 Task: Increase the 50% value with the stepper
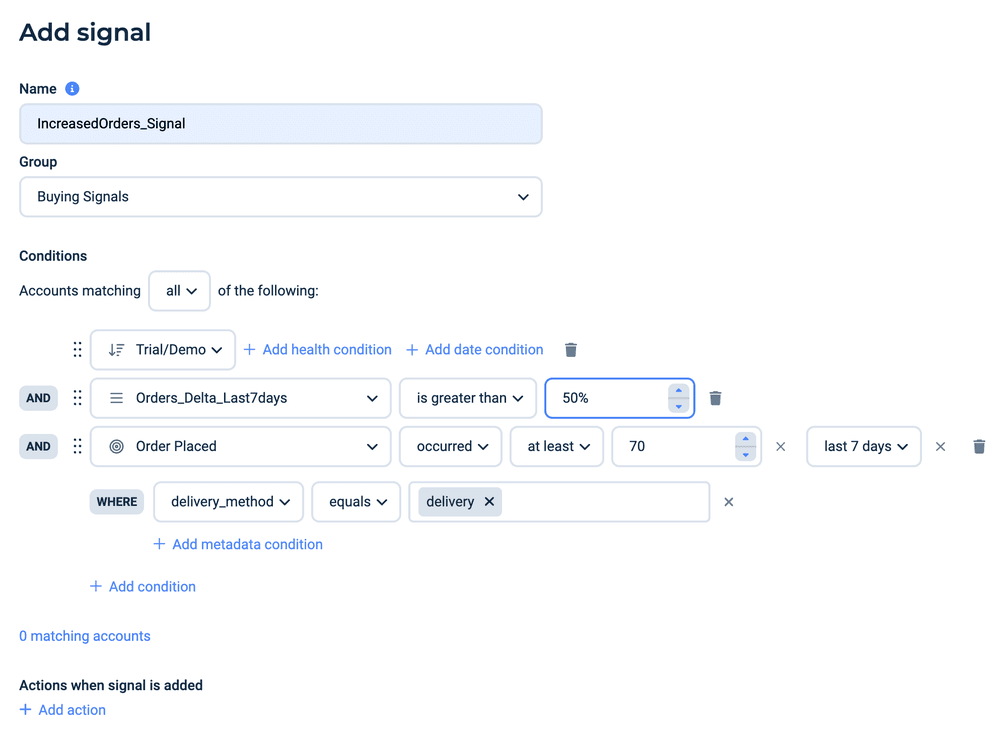click(x=679, y=391)
